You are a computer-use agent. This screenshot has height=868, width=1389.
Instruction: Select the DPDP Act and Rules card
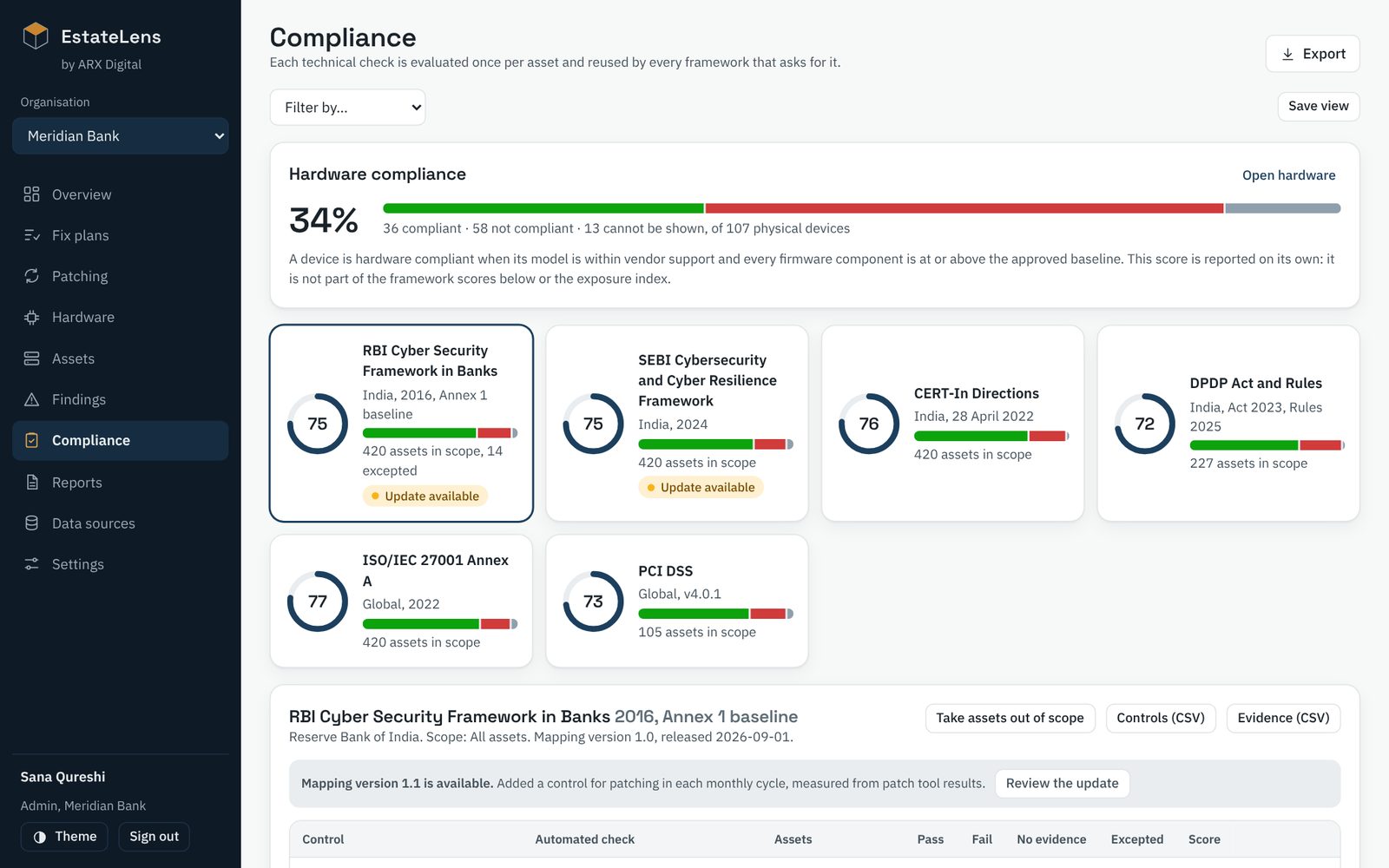tap(1228, 424)
